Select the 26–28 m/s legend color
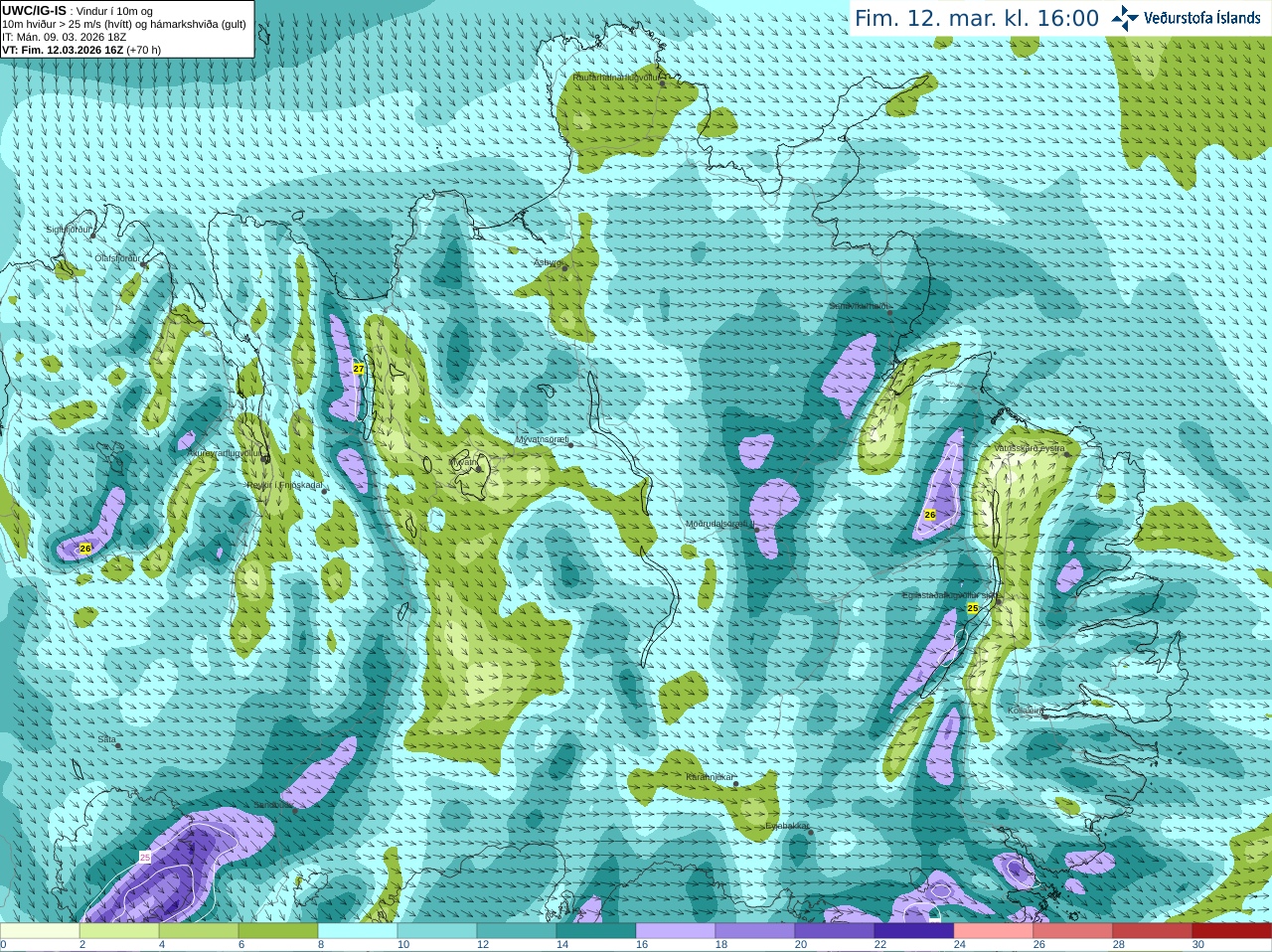Image resolution: width=1272 pixels, height=952 pixels. pyautogui.click(x=1073, y=931)
